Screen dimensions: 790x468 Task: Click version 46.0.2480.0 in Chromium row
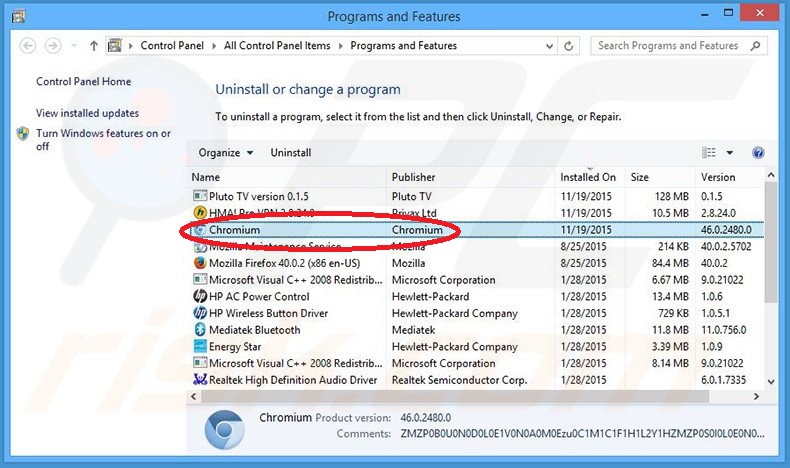click(x=726, y=230)
